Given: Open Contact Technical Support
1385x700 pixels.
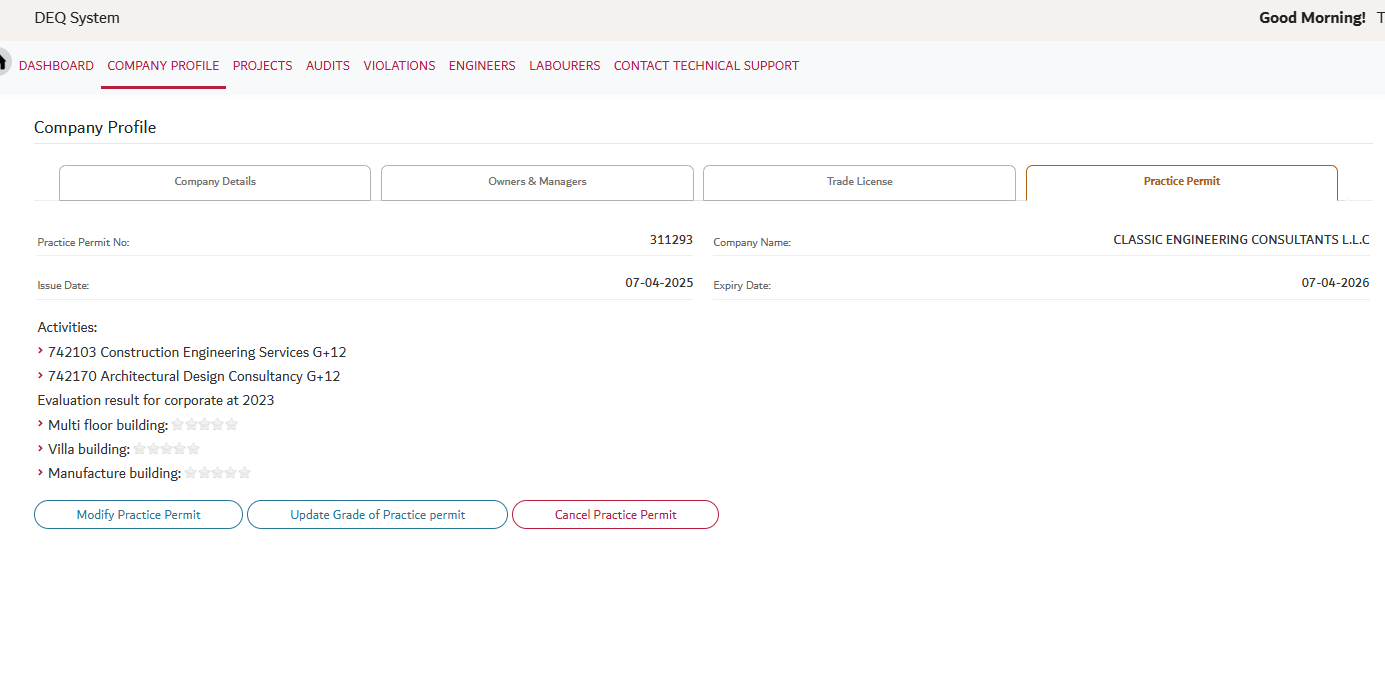Looking at the screenshot, I should (x=706, y=66).
